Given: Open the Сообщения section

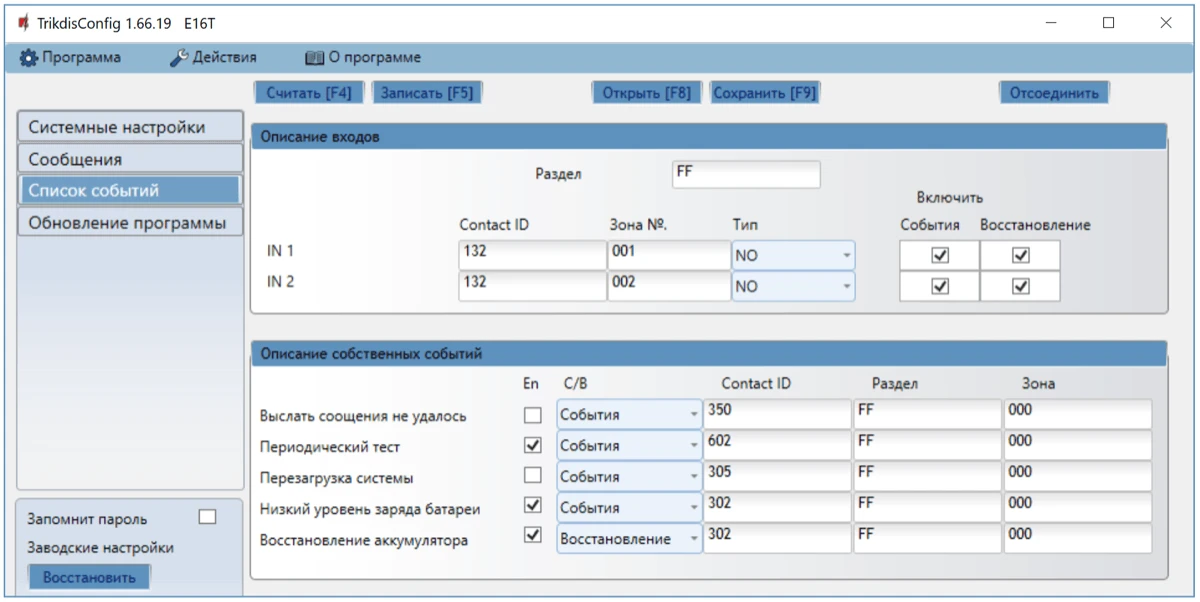Looking at the screenshot, I should pos(130,159).
